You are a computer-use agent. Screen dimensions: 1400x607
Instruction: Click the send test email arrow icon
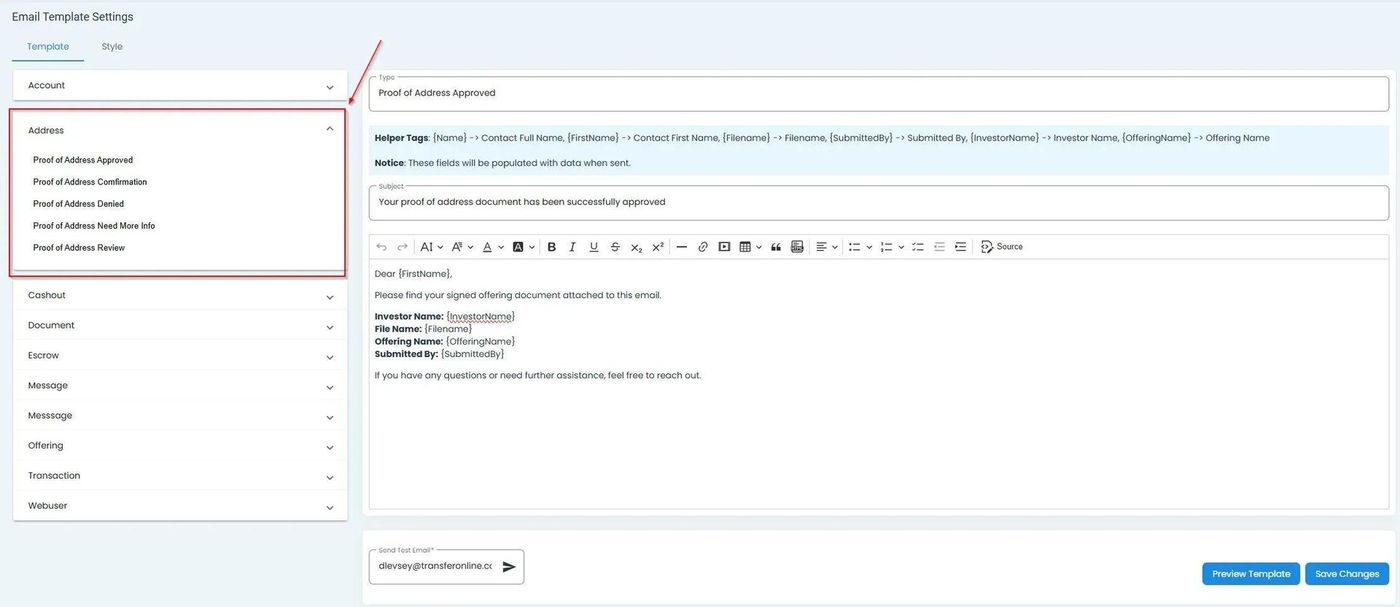pyautogui.click(x=509, y=567)
